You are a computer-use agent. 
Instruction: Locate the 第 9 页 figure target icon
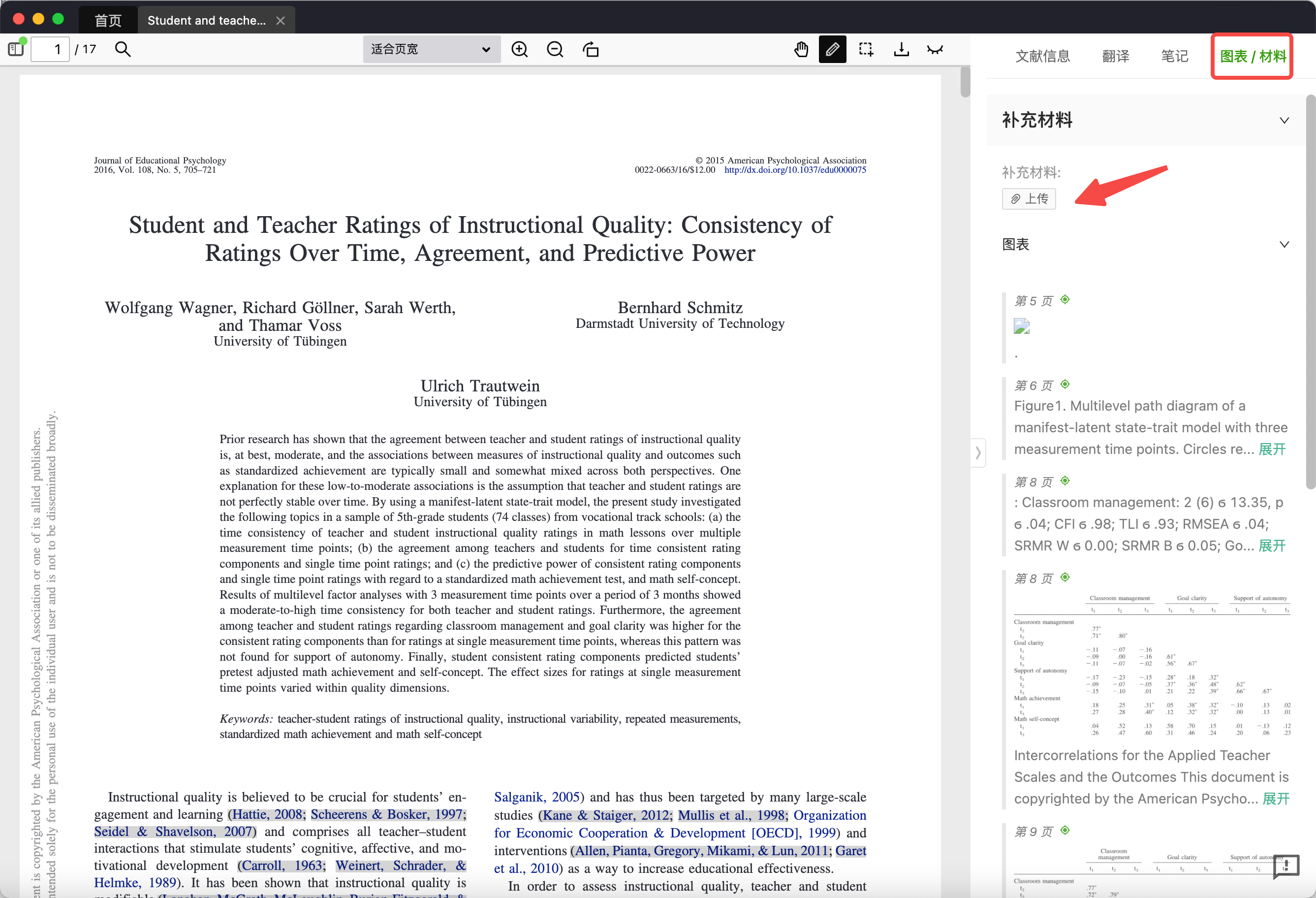(x=1065, y=830)
